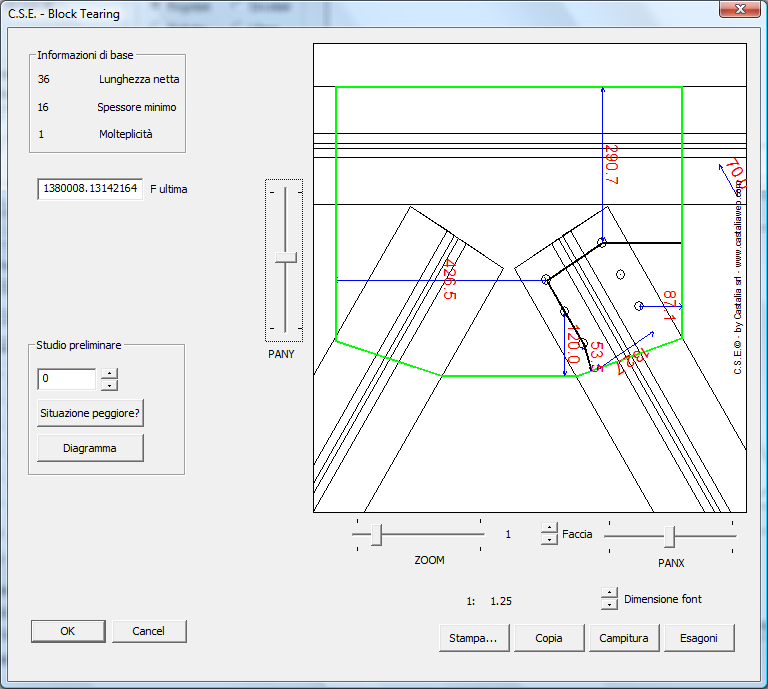Cancel the Block Tearing dialog
768x689 pixels.
(149, 631)
